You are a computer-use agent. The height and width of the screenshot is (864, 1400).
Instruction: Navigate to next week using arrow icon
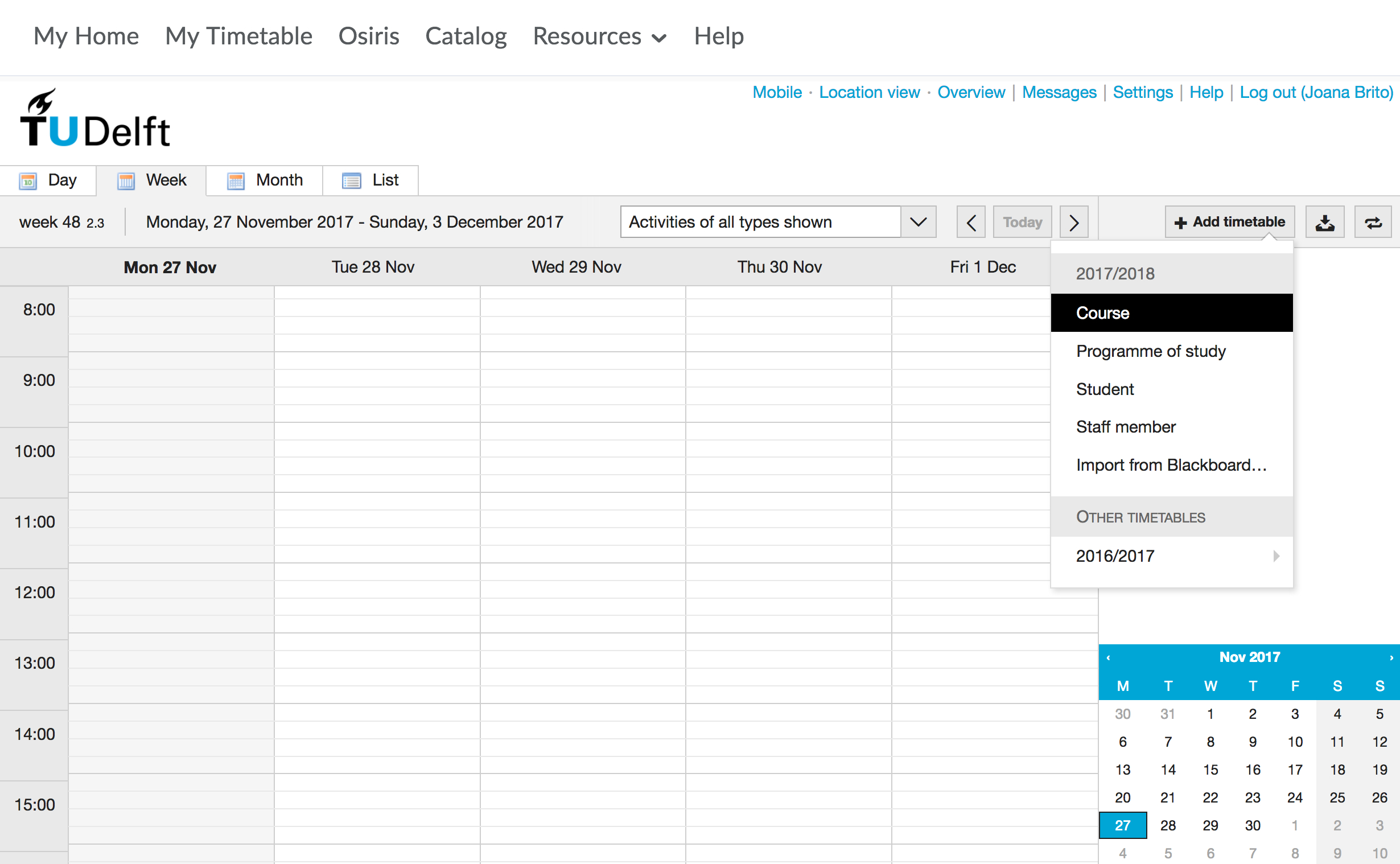pos(1074,222)
